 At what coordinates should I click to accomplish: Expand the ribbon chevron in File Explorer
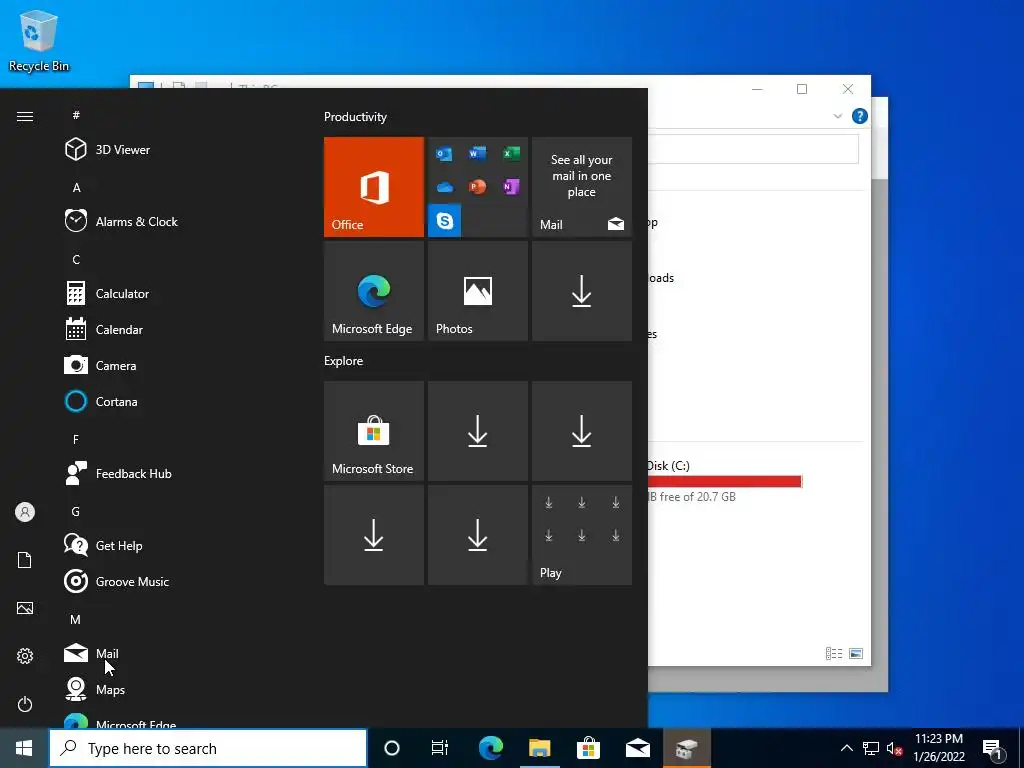[838, 116]
